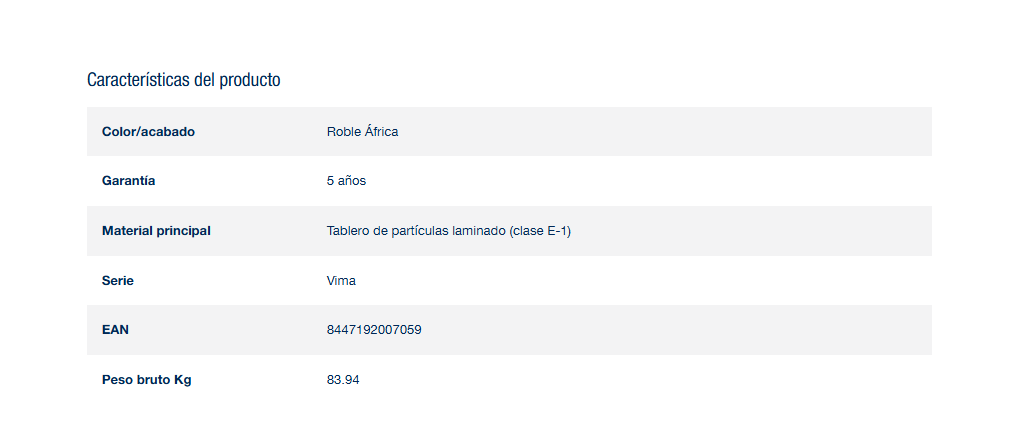Click the "5 años" warranty value
The image size is (1014, 445).
click(346, 181)
